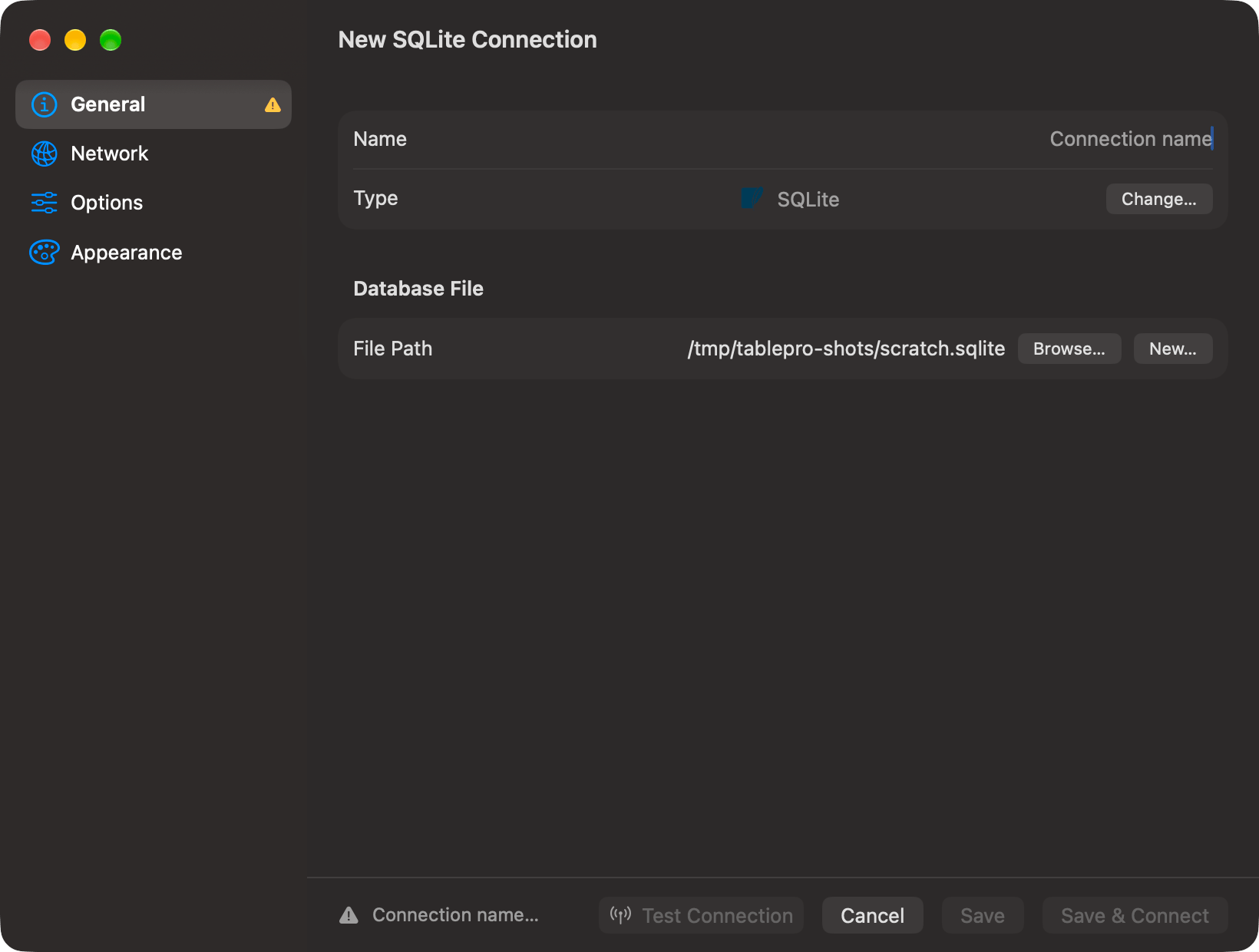Click the 'Connection name...' validation message
This screenshot has width=1259, height=952.
[455, 915]
